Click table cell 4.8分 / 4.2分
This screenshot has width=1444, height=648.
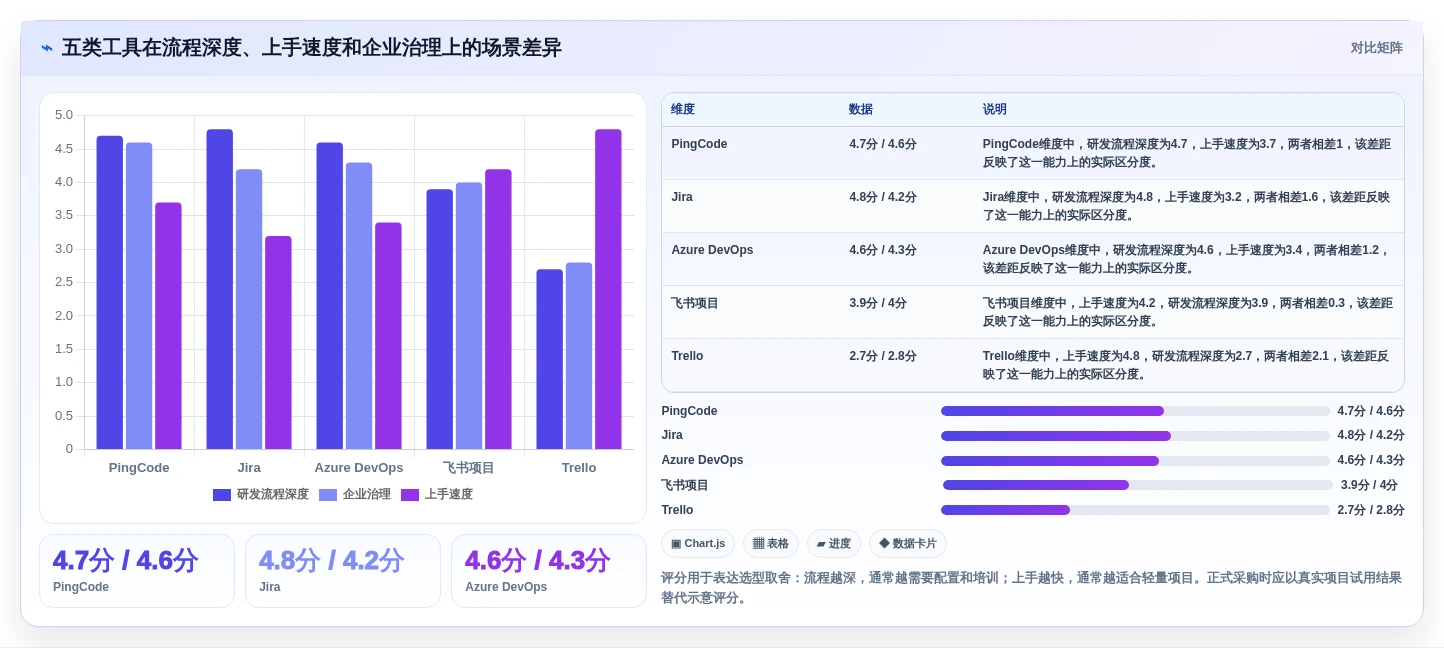[x=883, y=197]
